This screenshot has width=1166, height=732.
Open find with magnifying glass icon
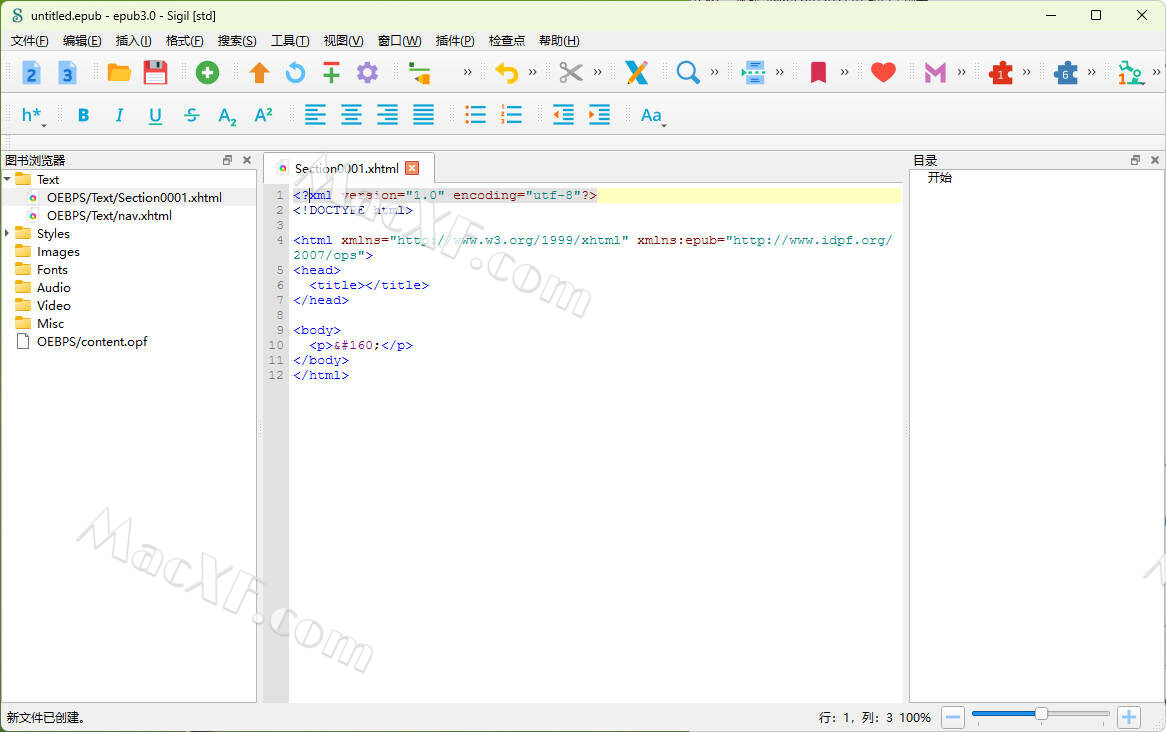coord(688,72)
